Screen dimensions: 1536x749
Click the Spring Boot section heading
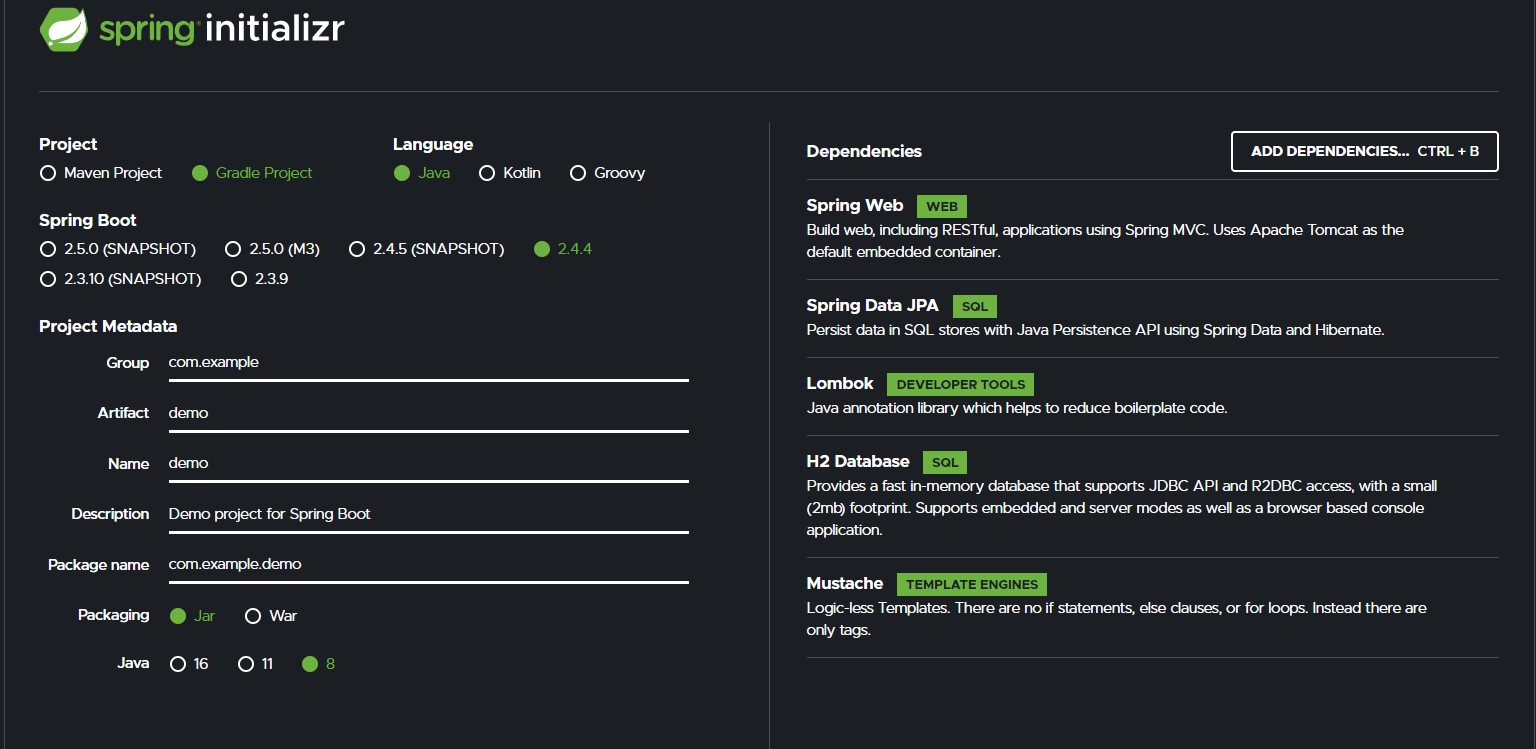point(88,221)
